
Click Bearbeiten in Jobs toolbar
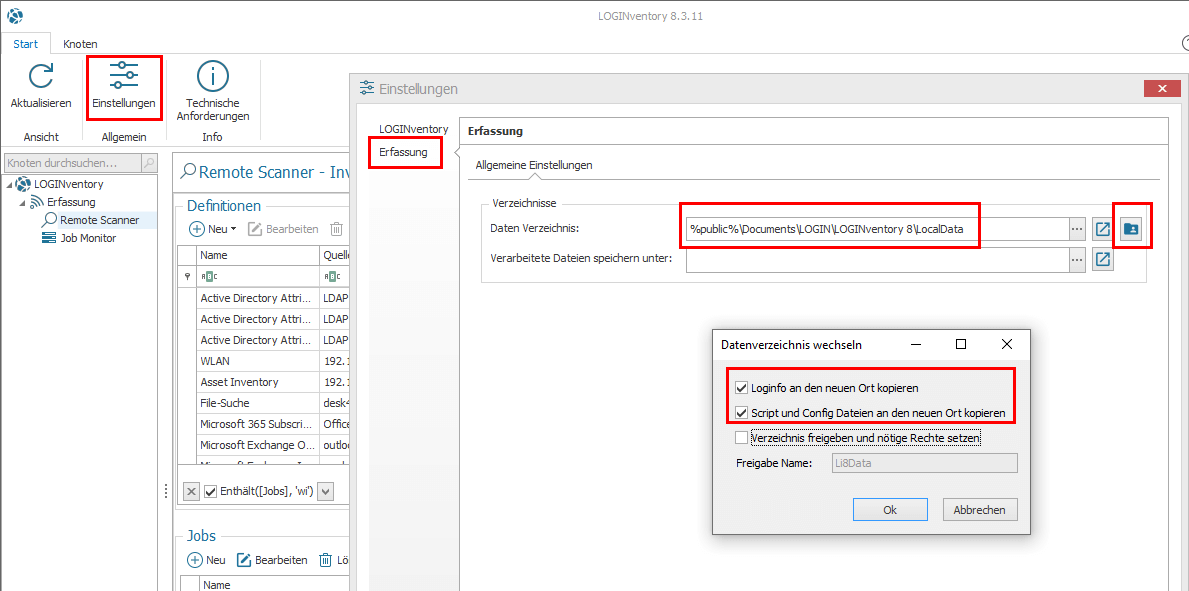(272, 560)
